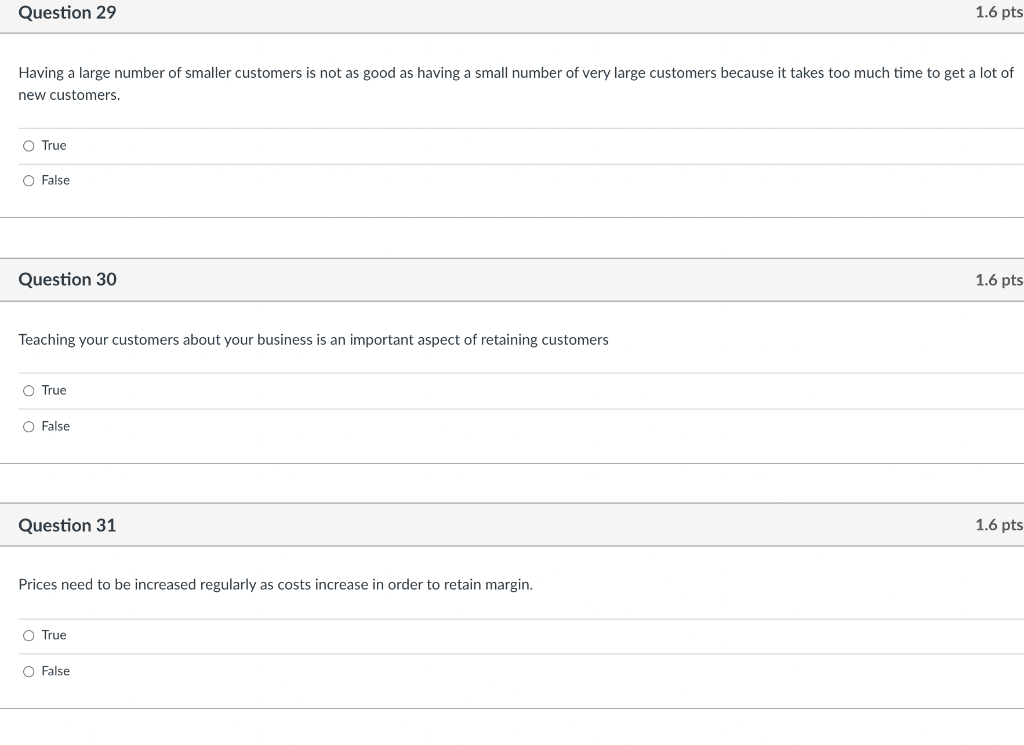Image resolution: width=1024 pixels, height=745 pixels.
Task: Choose False radio button for Question 30
Action: (x=29, y=427)
